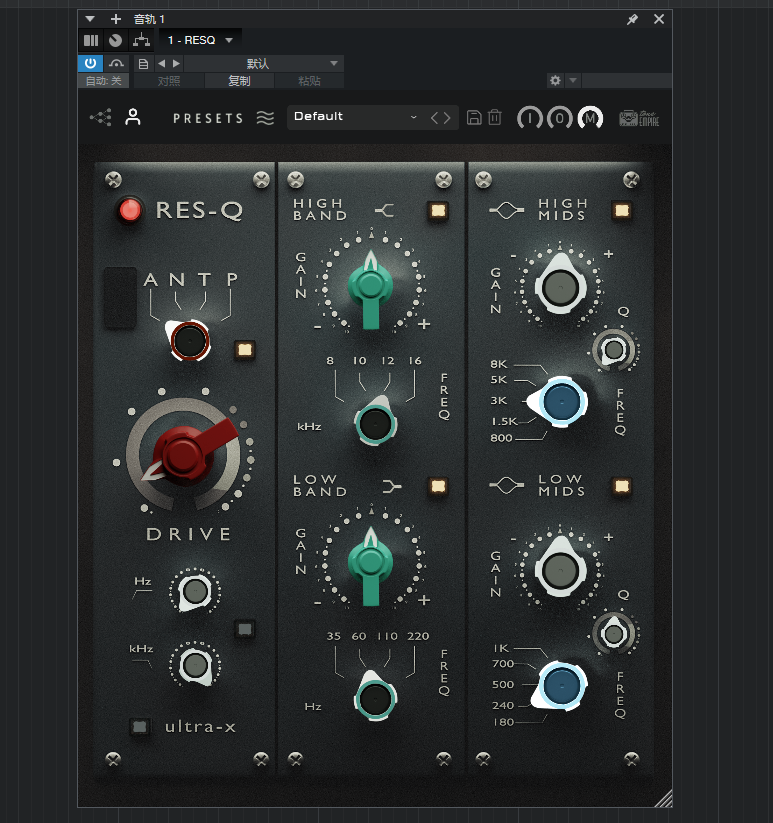
Task: Pin the plugin window with the pin icon
Action: (x=632, y=19)
